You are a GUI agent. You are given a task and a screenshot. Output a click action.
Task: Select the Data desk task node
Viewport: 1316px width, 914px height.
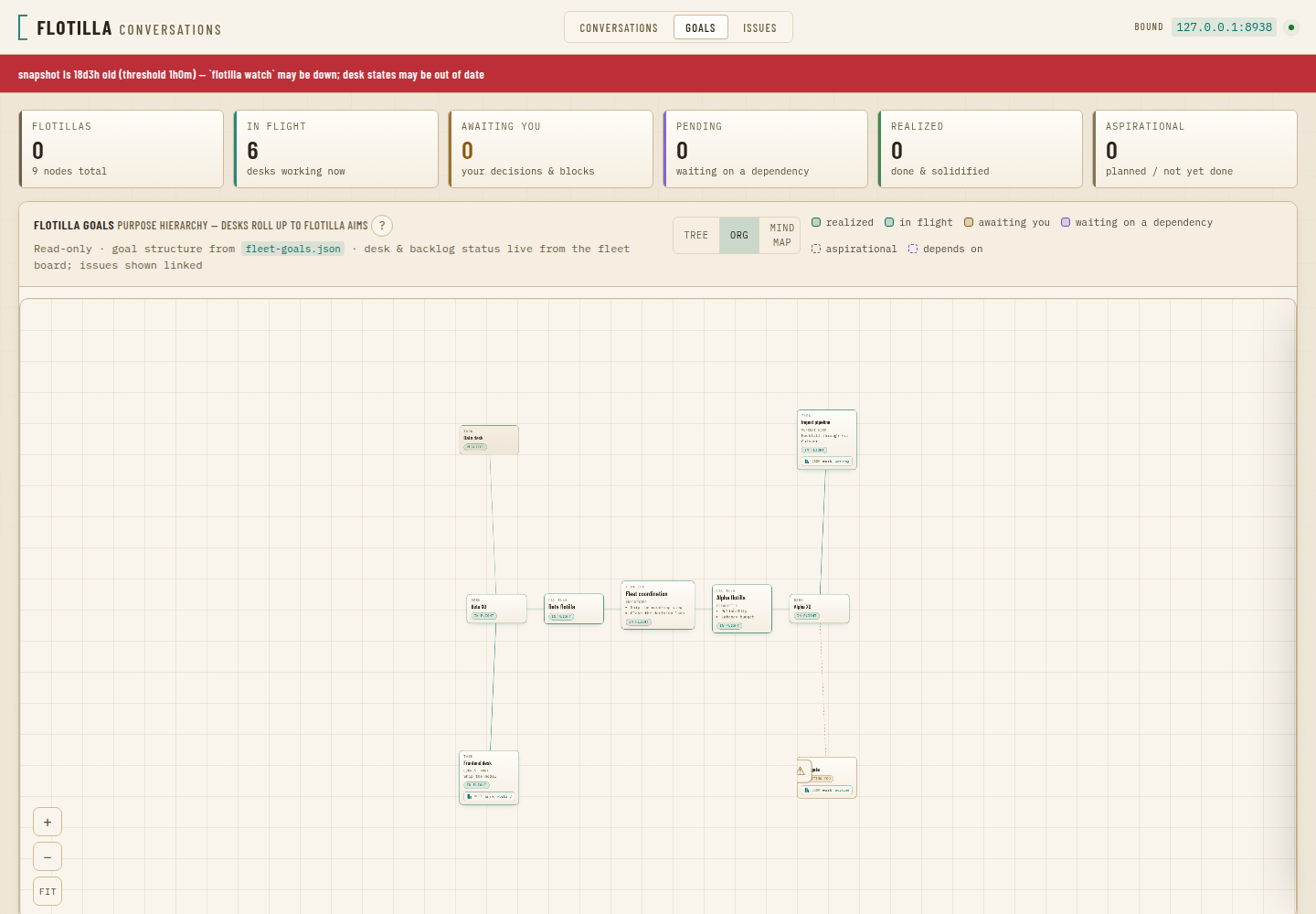pyautogui.click(x=489, y=440)
